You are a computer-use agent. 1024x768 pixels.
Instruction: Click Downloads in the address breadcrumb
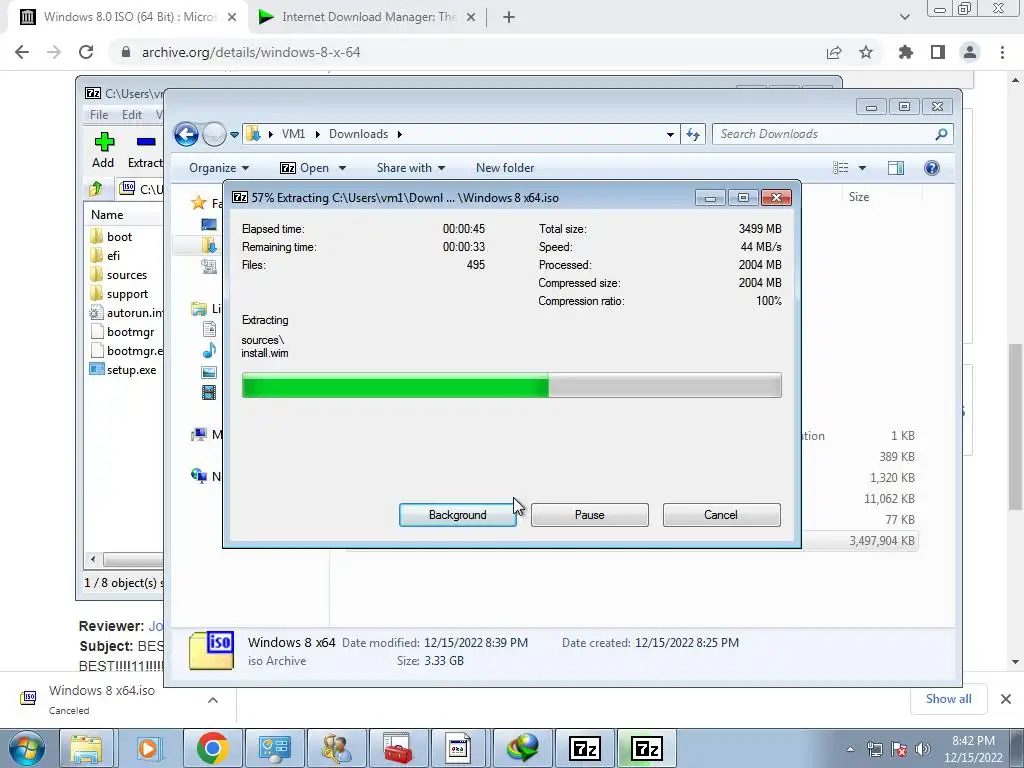(358, 134)
